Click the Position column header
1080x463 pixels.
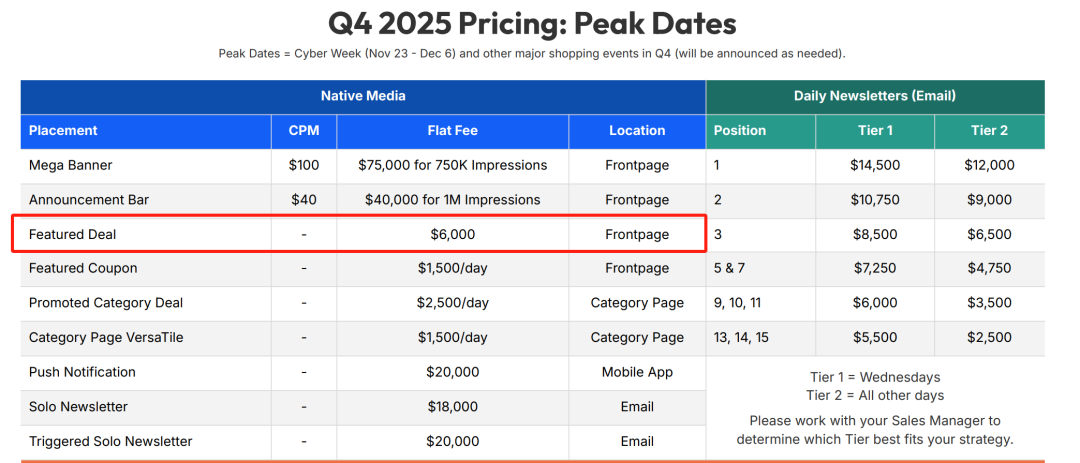coord(740,130)
